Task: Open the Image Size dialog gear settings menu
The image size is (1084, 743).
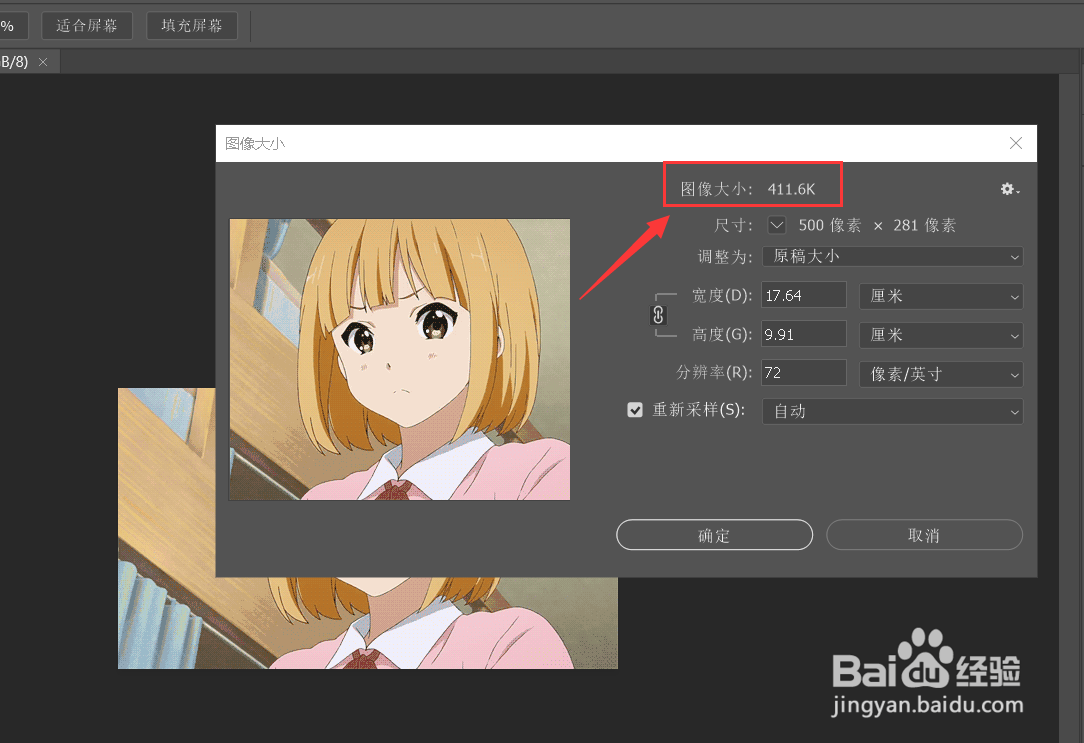Action: (x=1010, y=189)
